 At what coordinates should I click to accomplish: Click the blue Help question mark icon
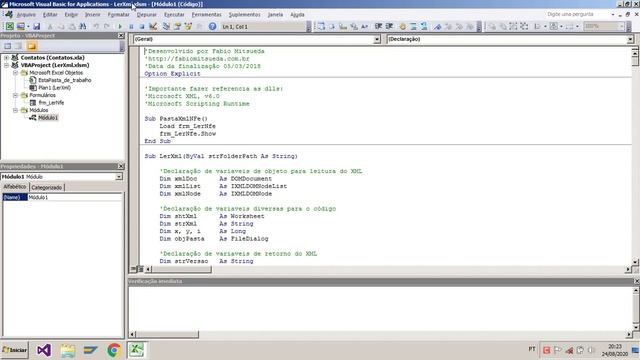[x=212, y=27]
